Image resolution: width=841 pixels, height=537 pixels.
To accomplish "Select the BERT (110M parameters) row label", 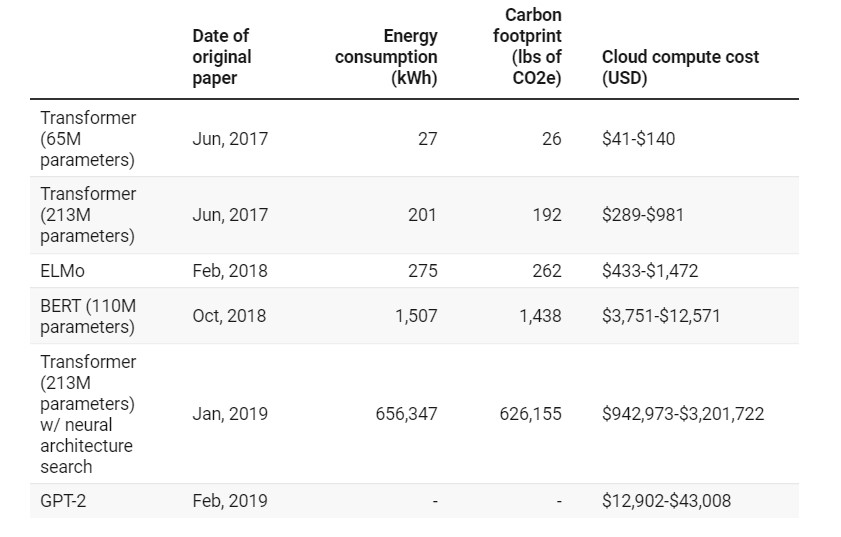I will click(88, 316).
